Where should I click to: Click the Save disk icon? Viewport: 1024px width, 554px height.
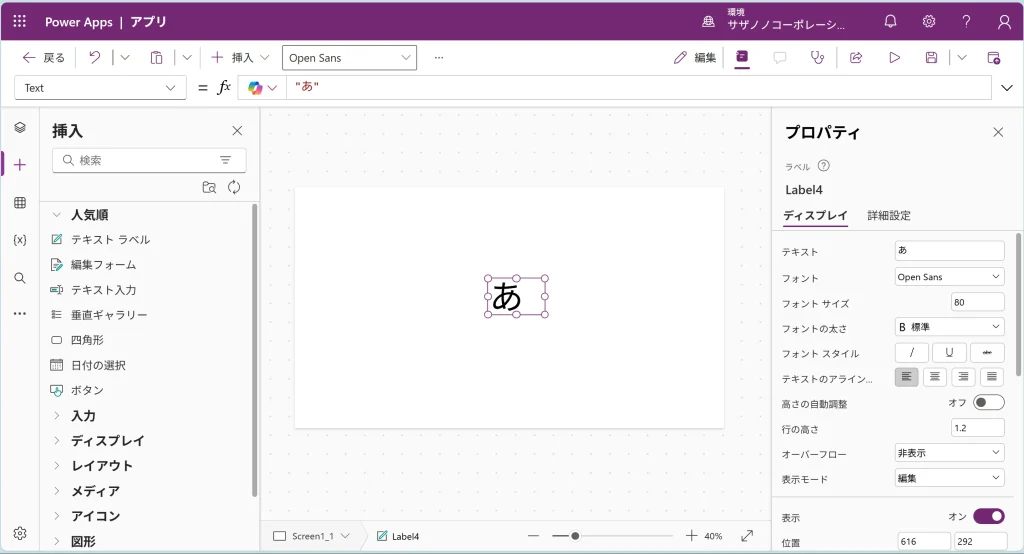pyautogui.click(x=931, y=58)
